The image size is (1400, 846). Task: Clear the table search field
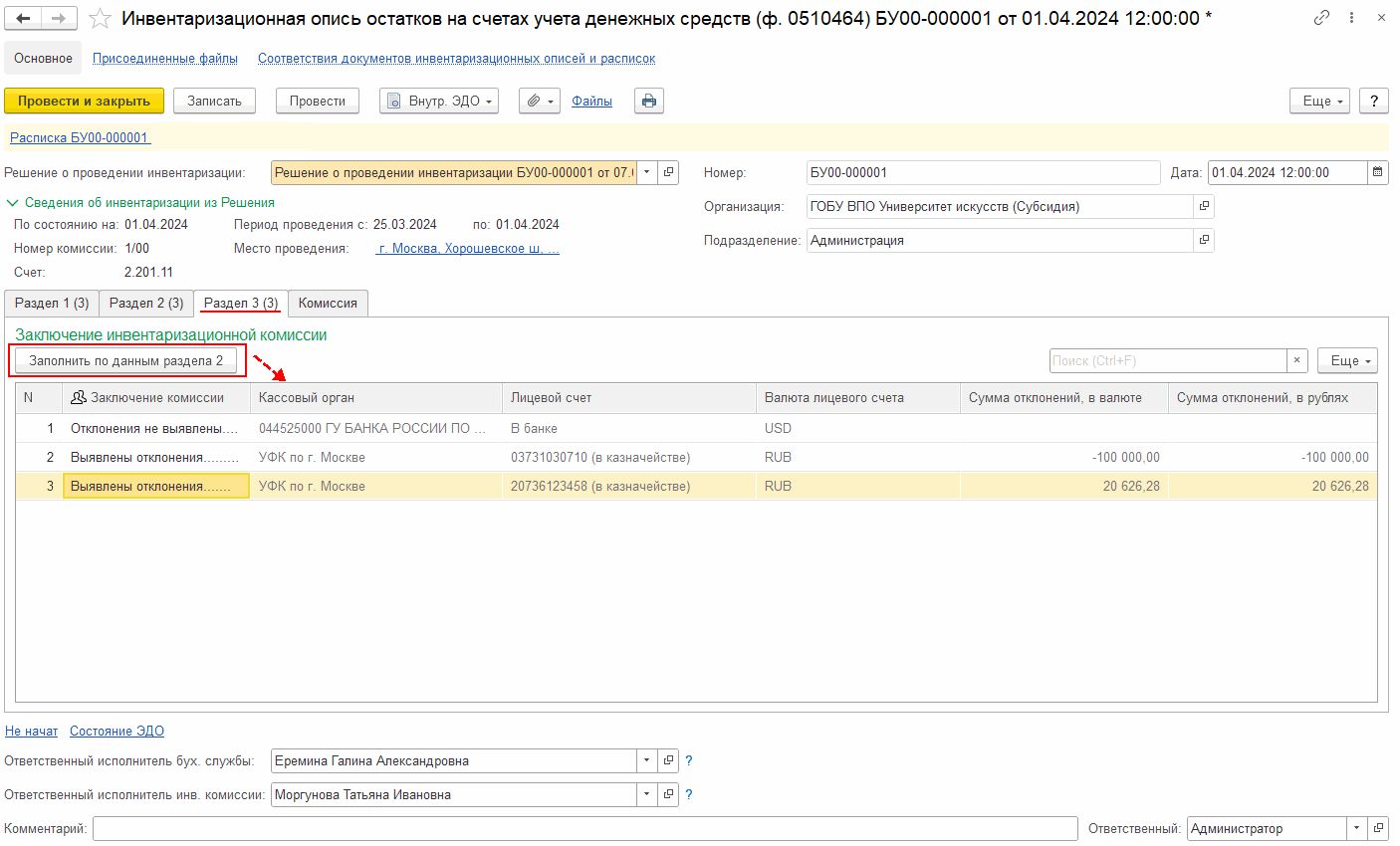pos(1296,360)
